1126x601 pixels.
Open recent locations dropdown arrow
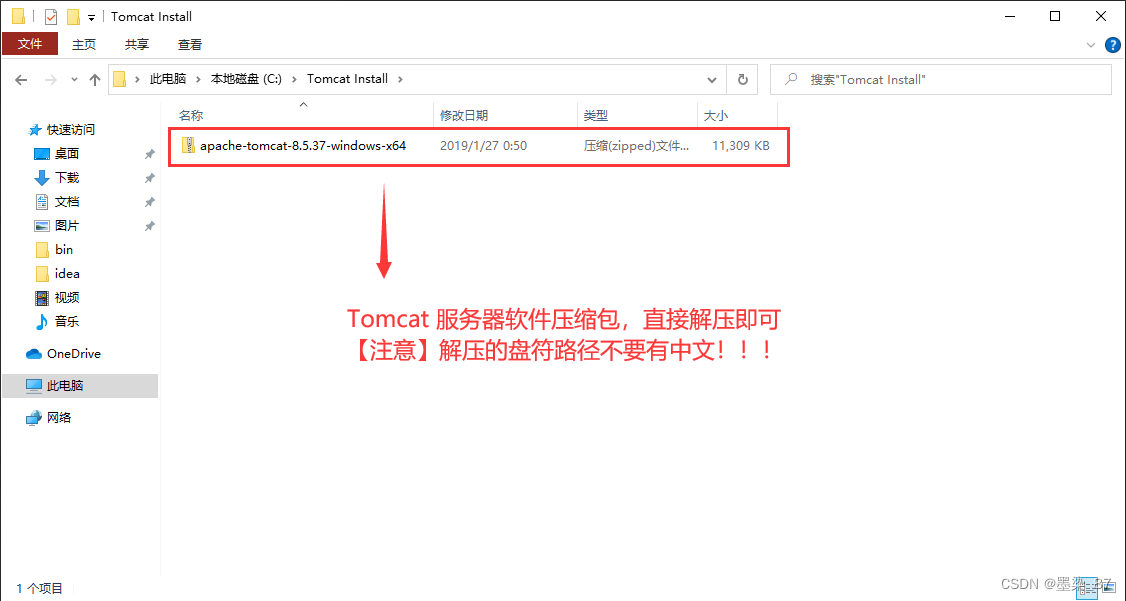74,80
